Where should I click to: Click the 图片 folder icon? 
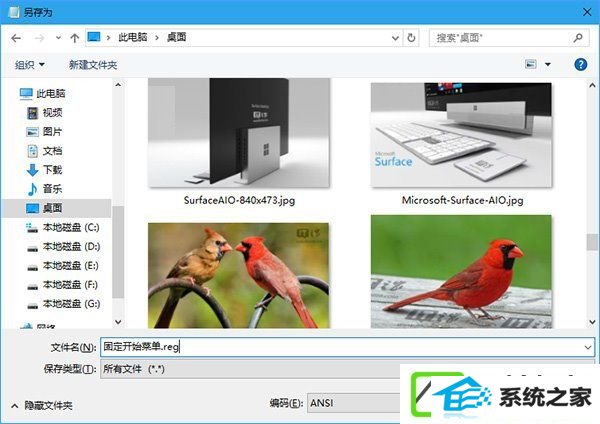[33, 132]
